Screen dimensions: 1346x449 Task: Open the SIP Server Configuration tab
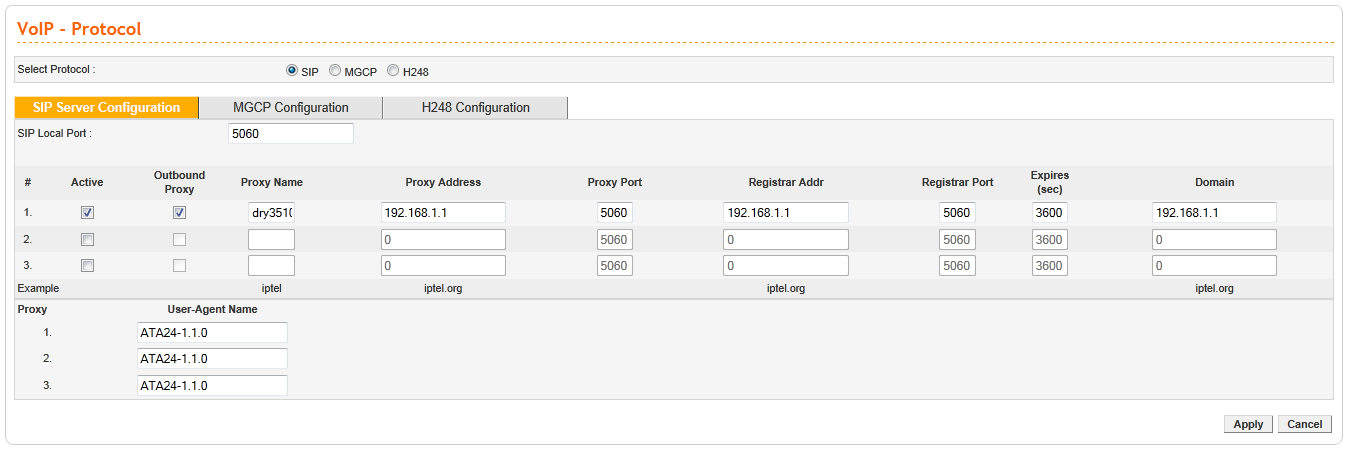[x=107, y=108]
